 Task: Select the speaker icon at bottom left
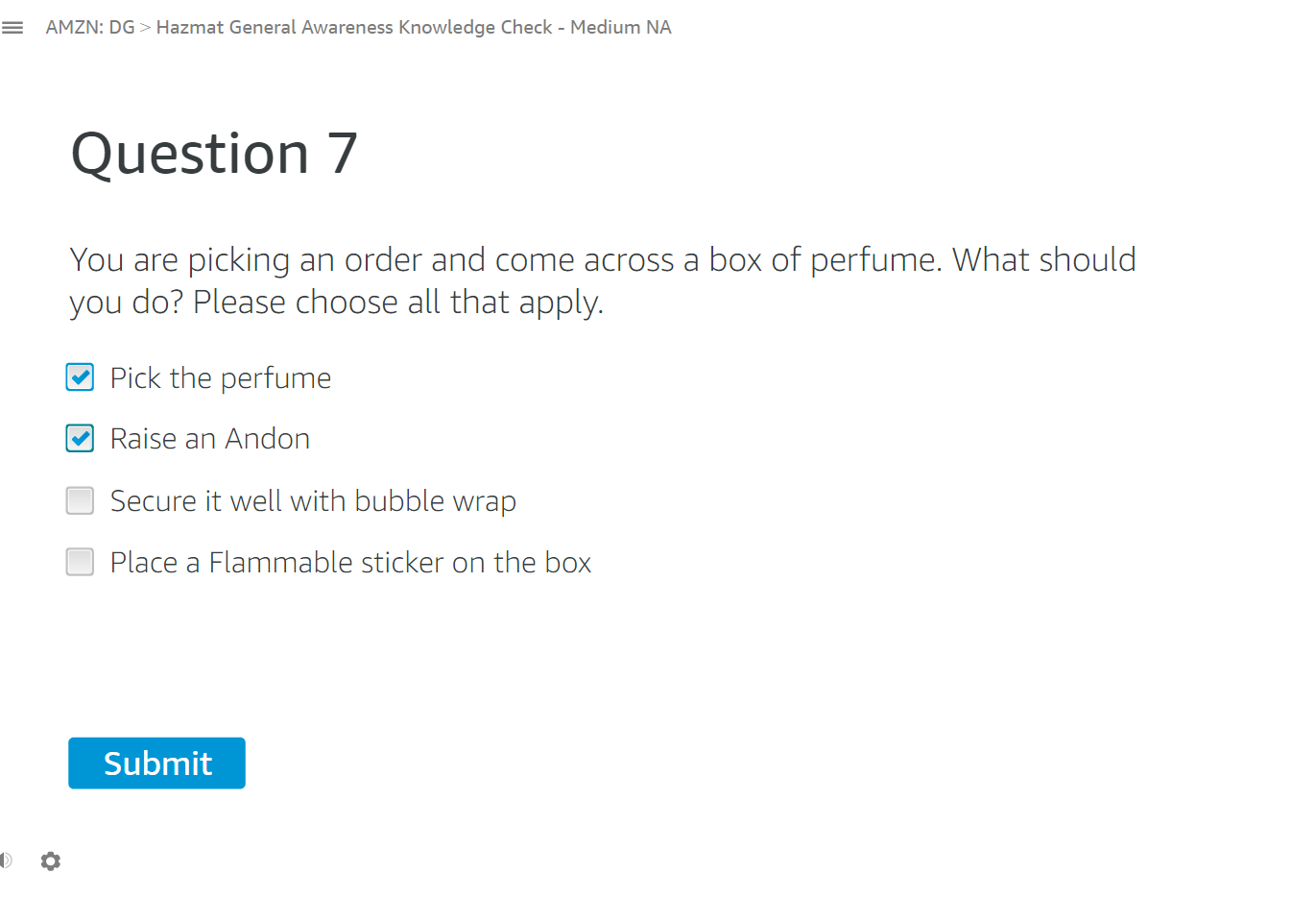pyautogui.click(x=7, y=861)
